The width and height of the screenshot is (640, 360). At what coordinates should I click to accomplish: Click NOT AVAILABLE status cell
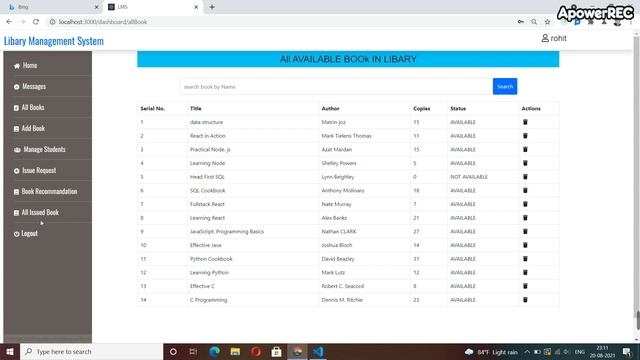tap(469, 177)
